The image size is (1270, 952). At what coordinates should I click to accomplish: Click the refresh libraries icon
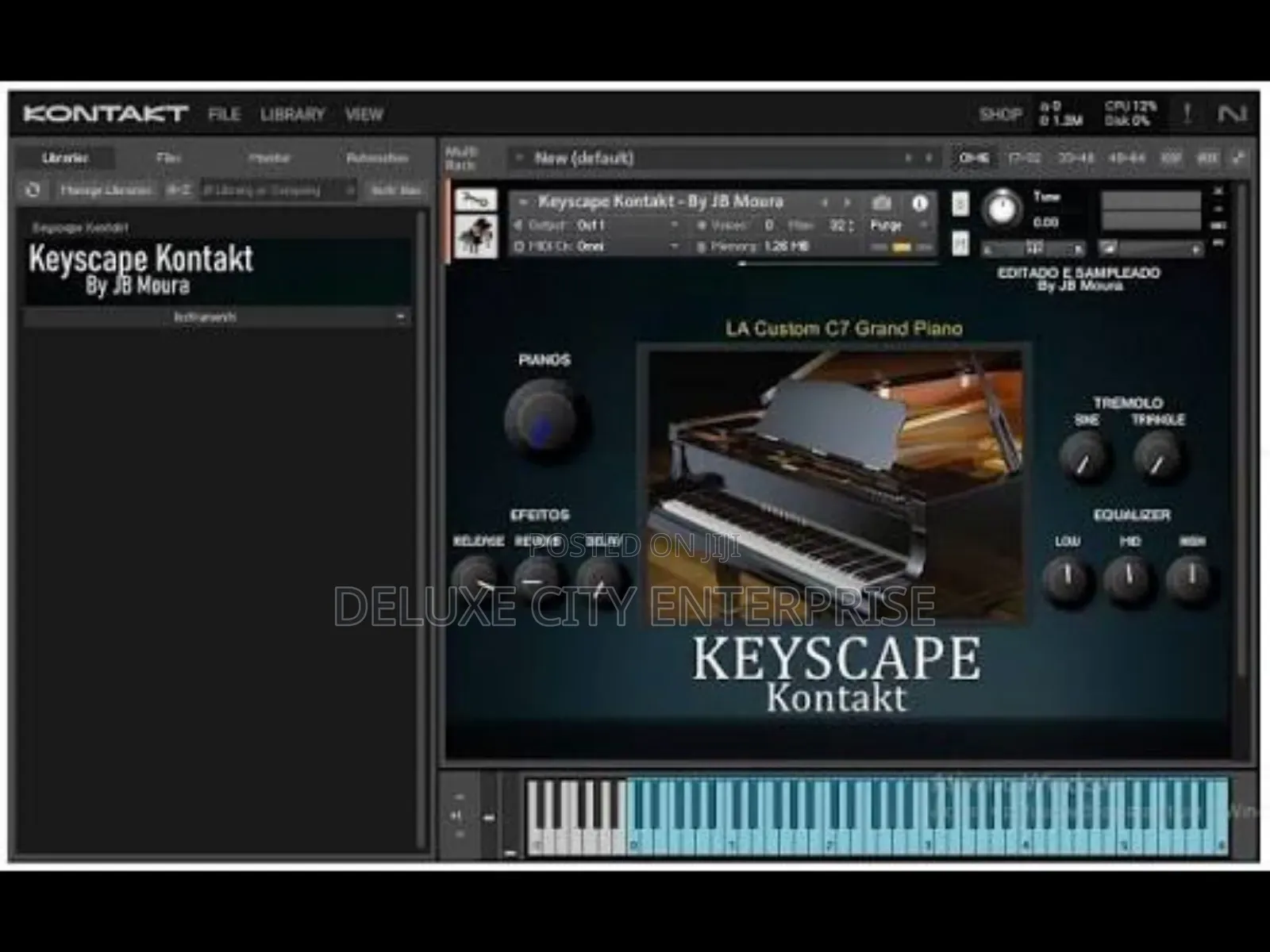point(33,190)
